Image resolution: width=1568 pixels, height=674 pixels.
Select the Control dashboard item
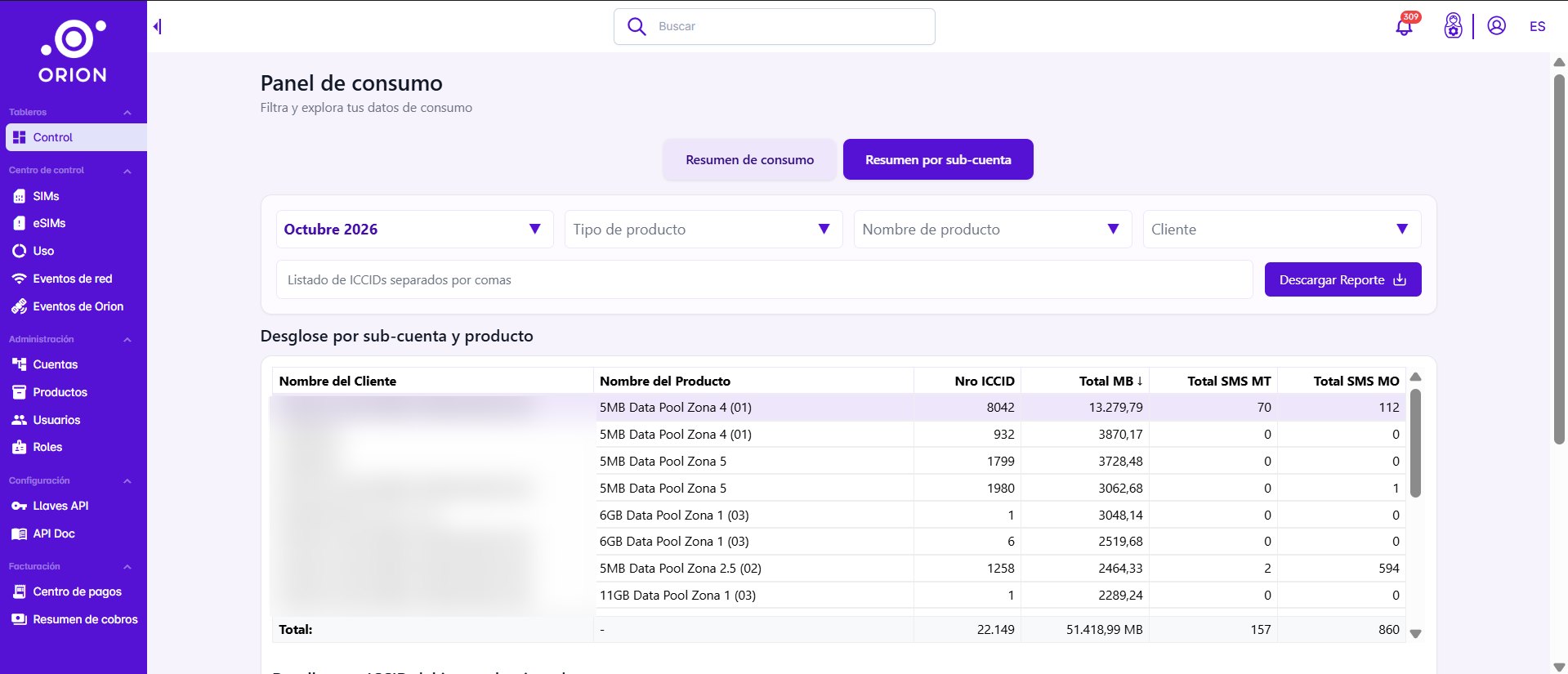(76, 137)
